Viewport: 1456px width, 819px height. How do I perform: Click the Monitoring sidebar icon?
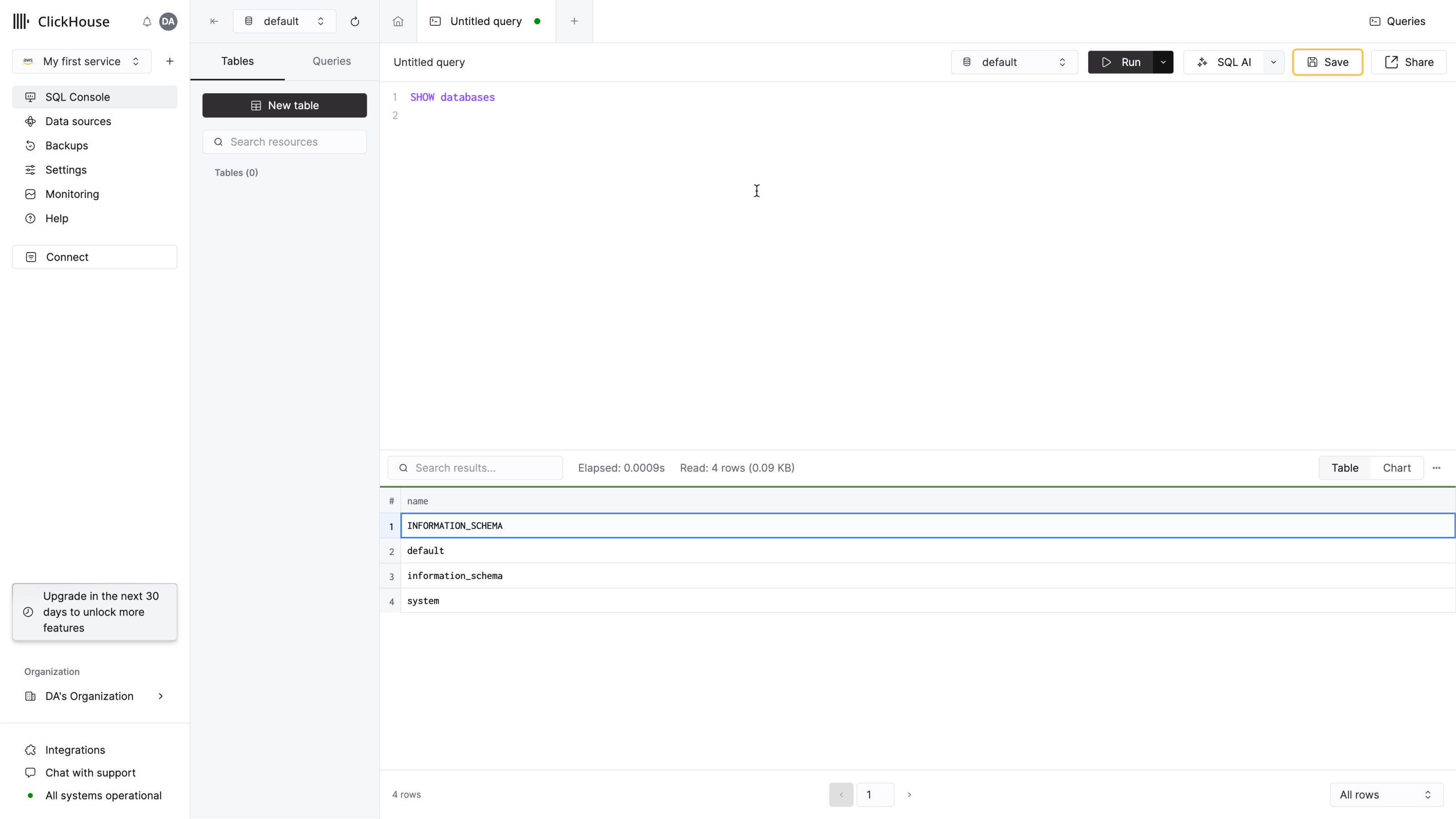click(30, 194)
